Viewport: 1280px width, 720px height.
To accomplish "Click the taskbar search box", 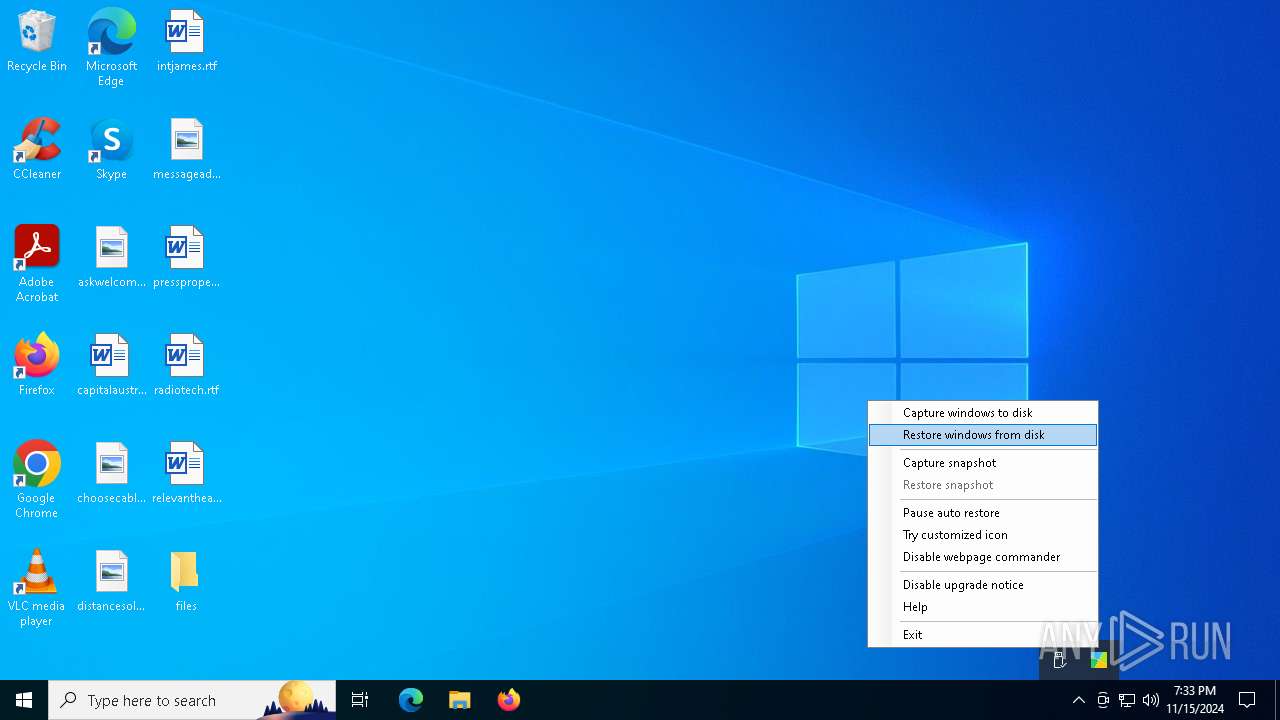I will tap(192, 700).
